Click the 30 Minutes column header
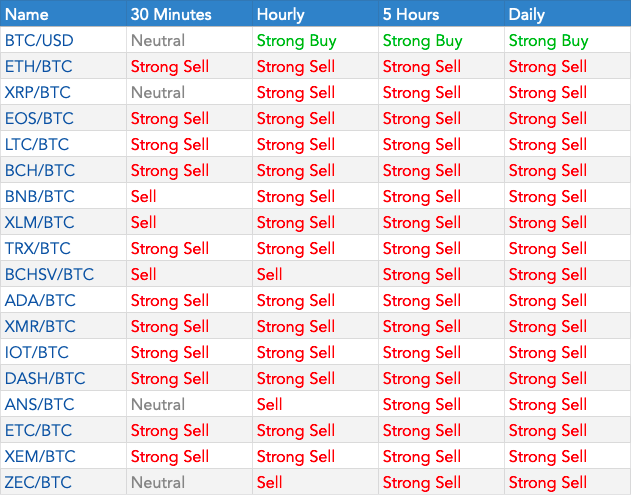 click(170, 14)
